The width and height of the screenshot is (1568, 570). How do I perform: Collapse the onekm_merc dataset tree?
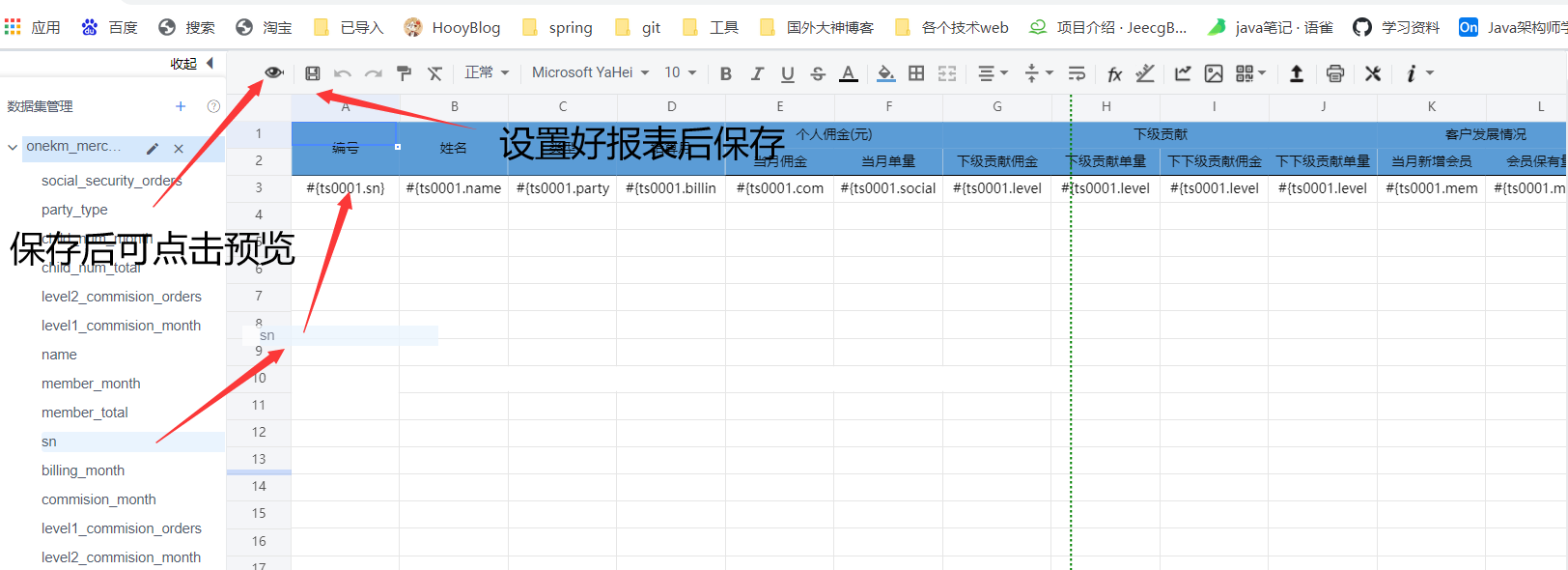(13, 147)
